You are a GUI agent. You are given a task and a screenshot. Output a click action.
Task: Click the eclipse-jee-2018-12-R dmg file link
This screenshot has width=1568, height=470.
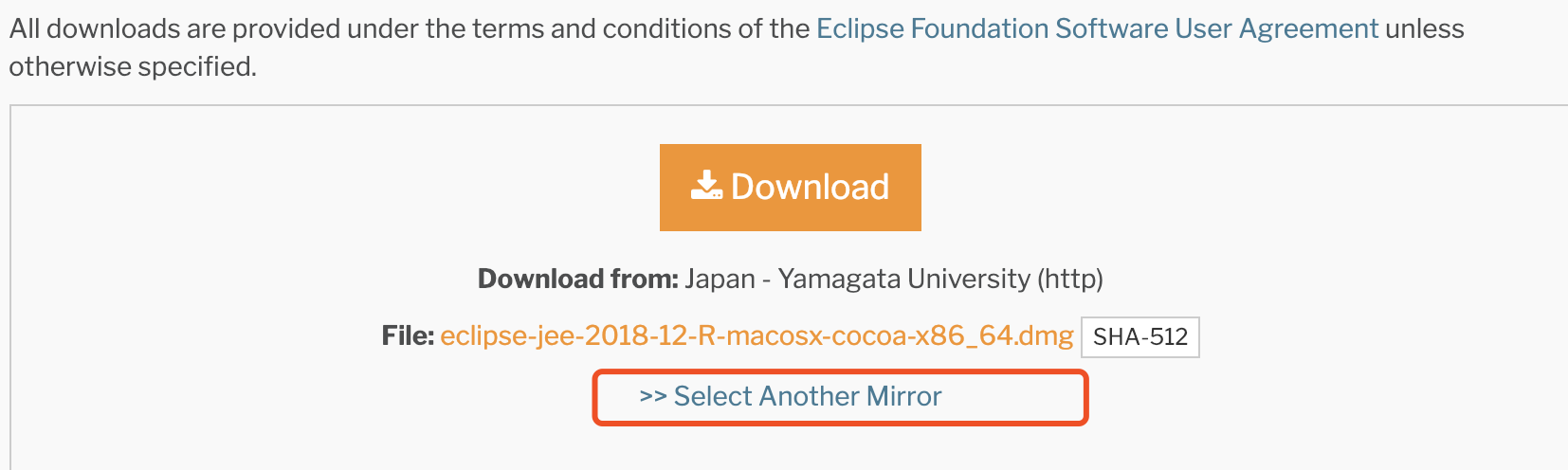pos(757,335)
